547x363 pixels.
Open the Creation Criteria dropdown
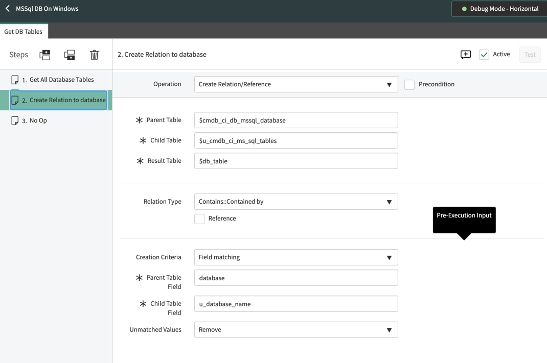pyautogui.click(x=295, y=257)
